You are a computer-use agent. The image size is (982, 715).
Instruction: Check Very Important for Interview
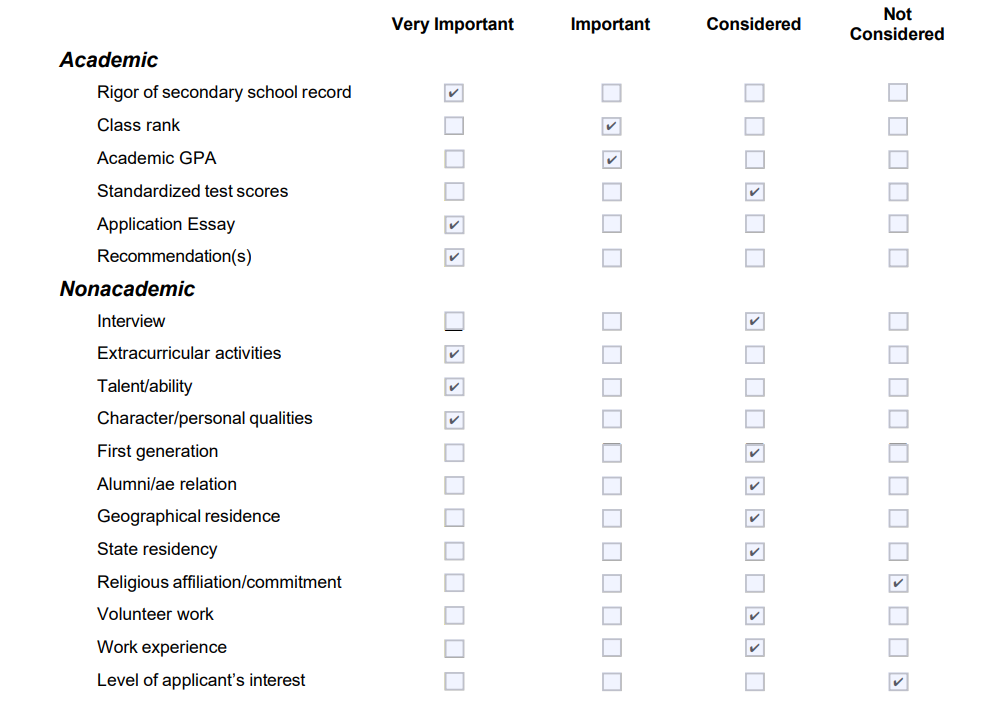454,321
